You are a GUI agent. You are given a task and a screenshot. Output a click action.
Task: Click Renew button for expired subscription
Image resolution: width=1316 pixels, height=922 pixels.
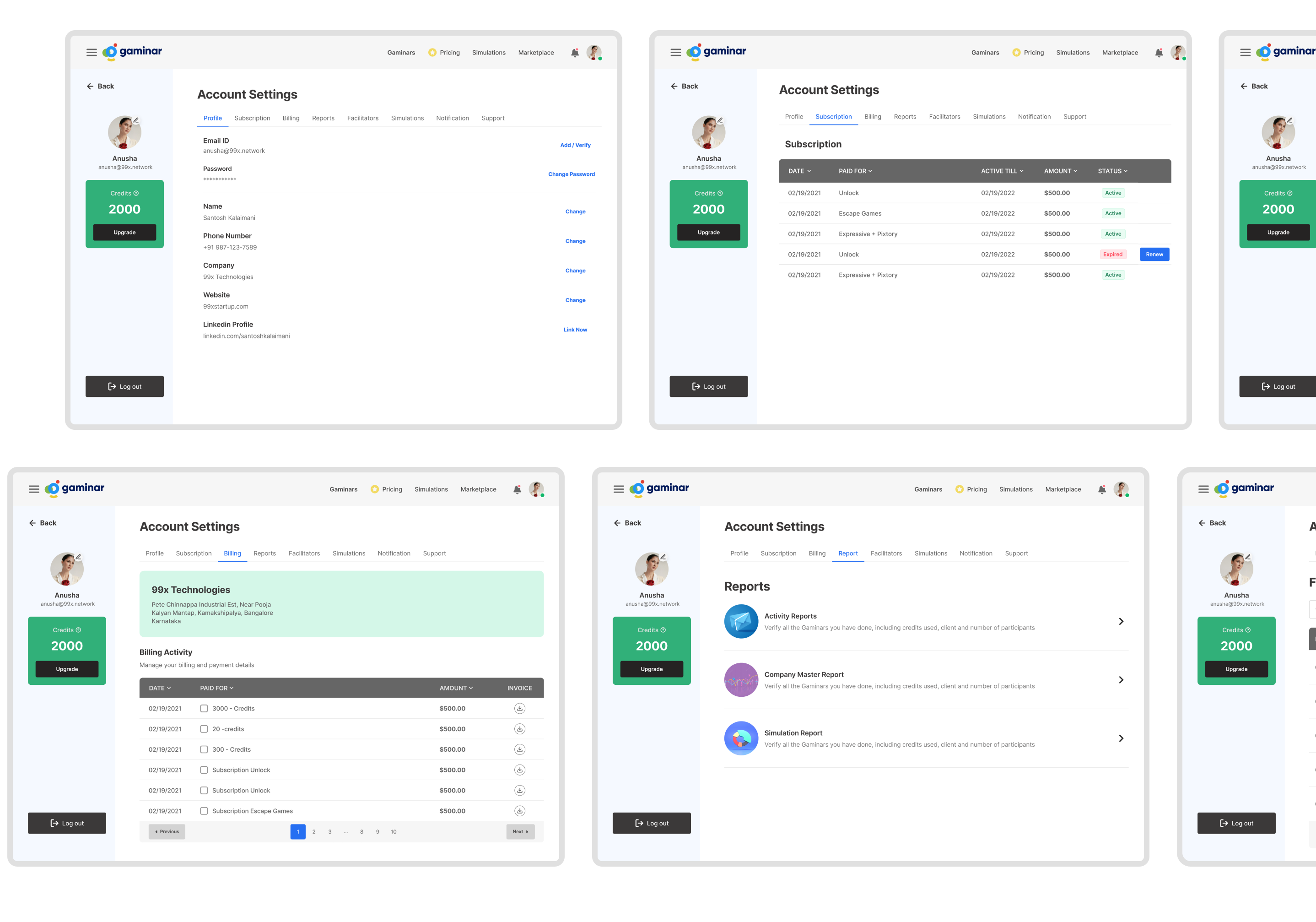pos(1154,255)
